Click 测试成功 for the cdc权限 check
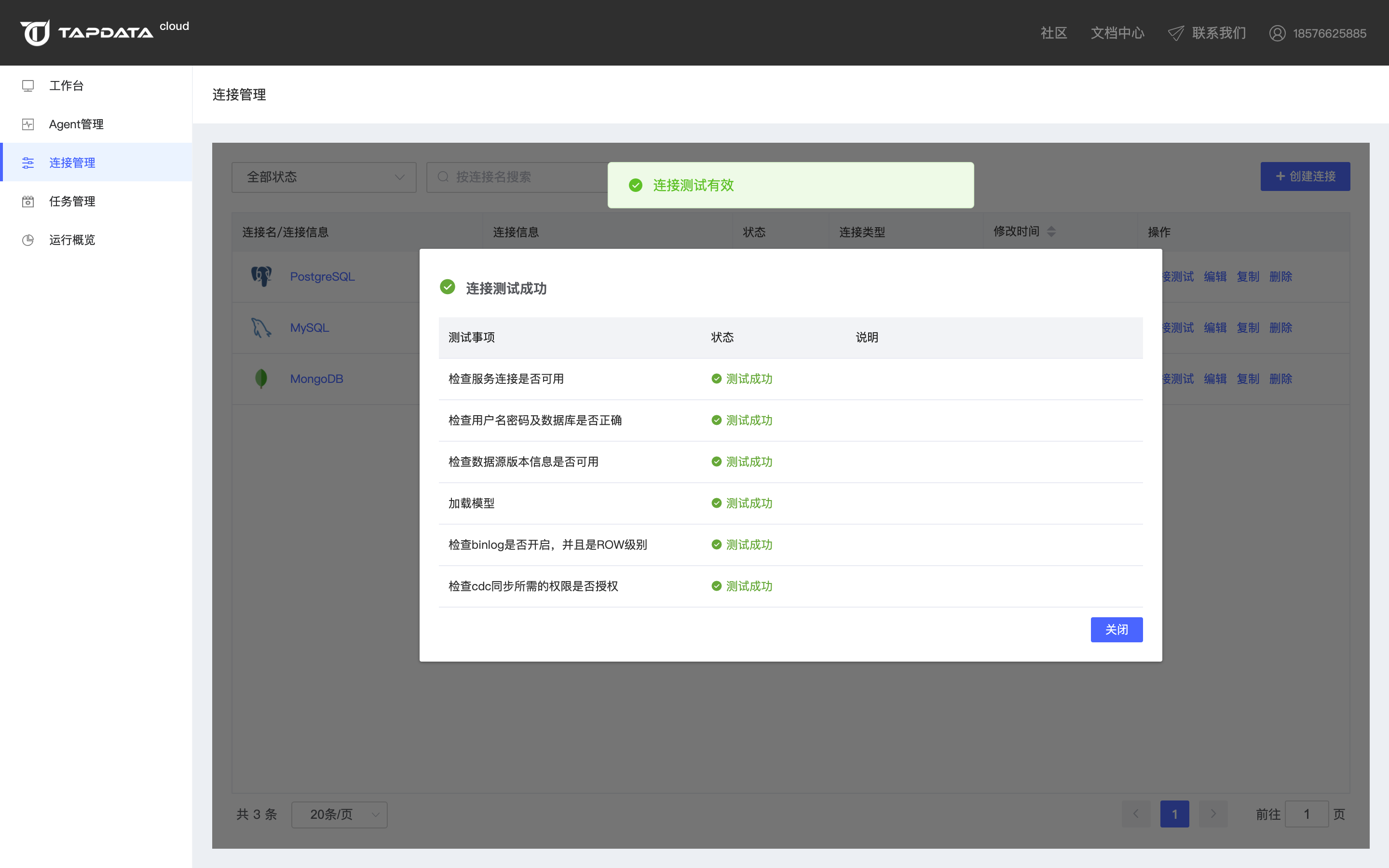 [x=742, y=585]
